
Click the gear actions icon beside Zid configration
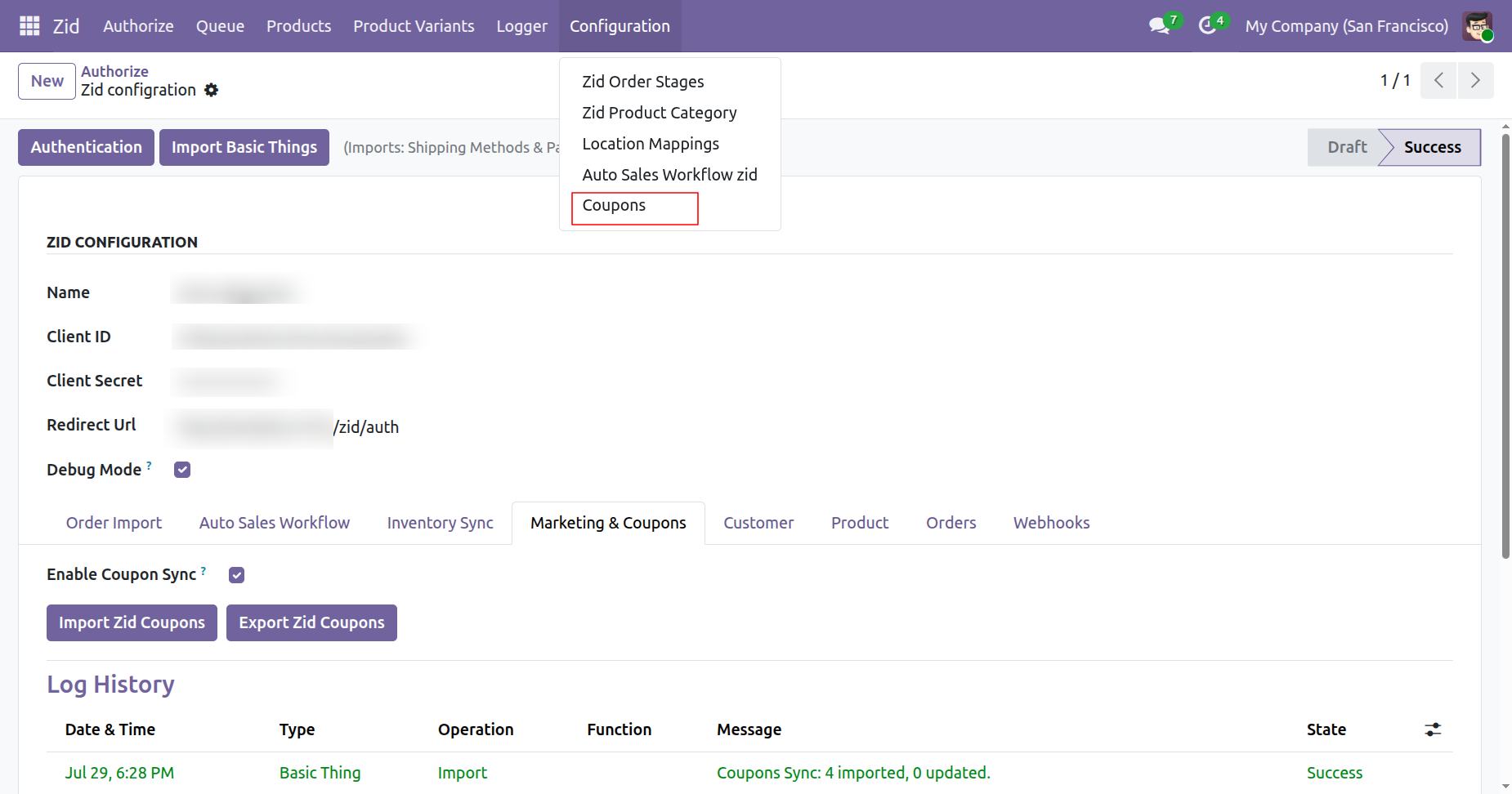[212, 90]
